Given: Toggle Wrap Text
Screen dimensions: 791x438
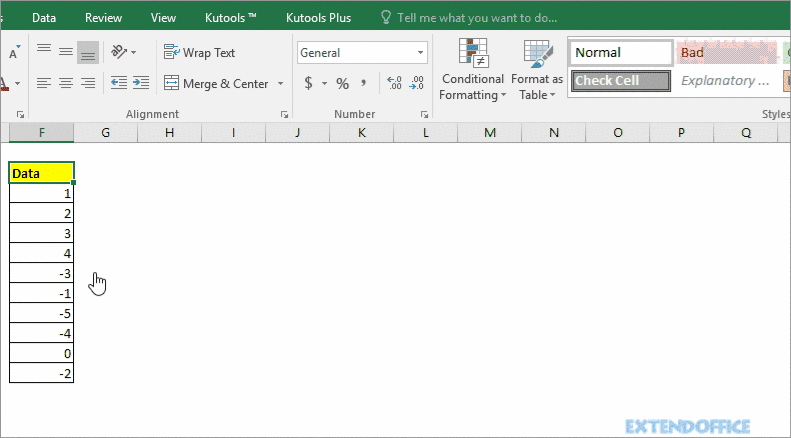Looking at the screenshot, I should point(199,52).
